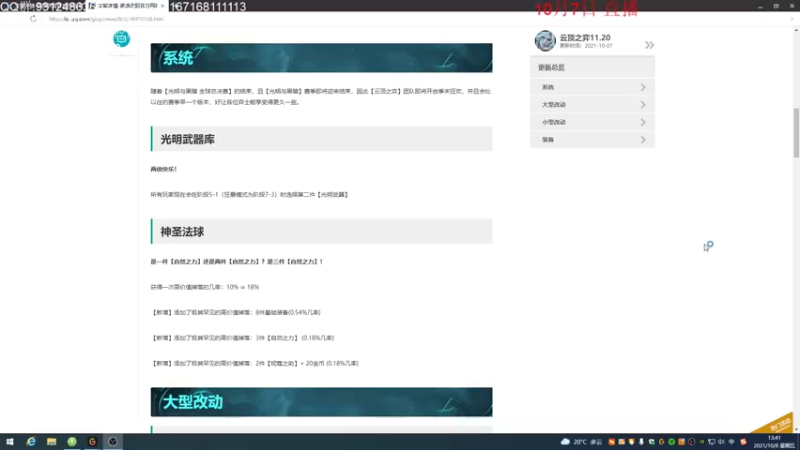Close the article browser tab
Screen dimensions: 800x450
pos(162,6)
